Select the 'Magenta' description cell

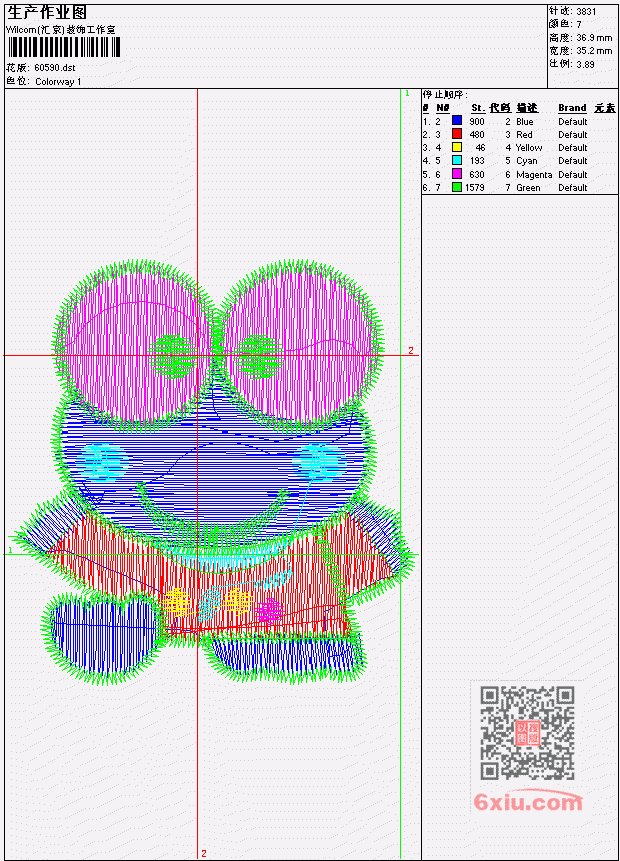tap(534, 175)
